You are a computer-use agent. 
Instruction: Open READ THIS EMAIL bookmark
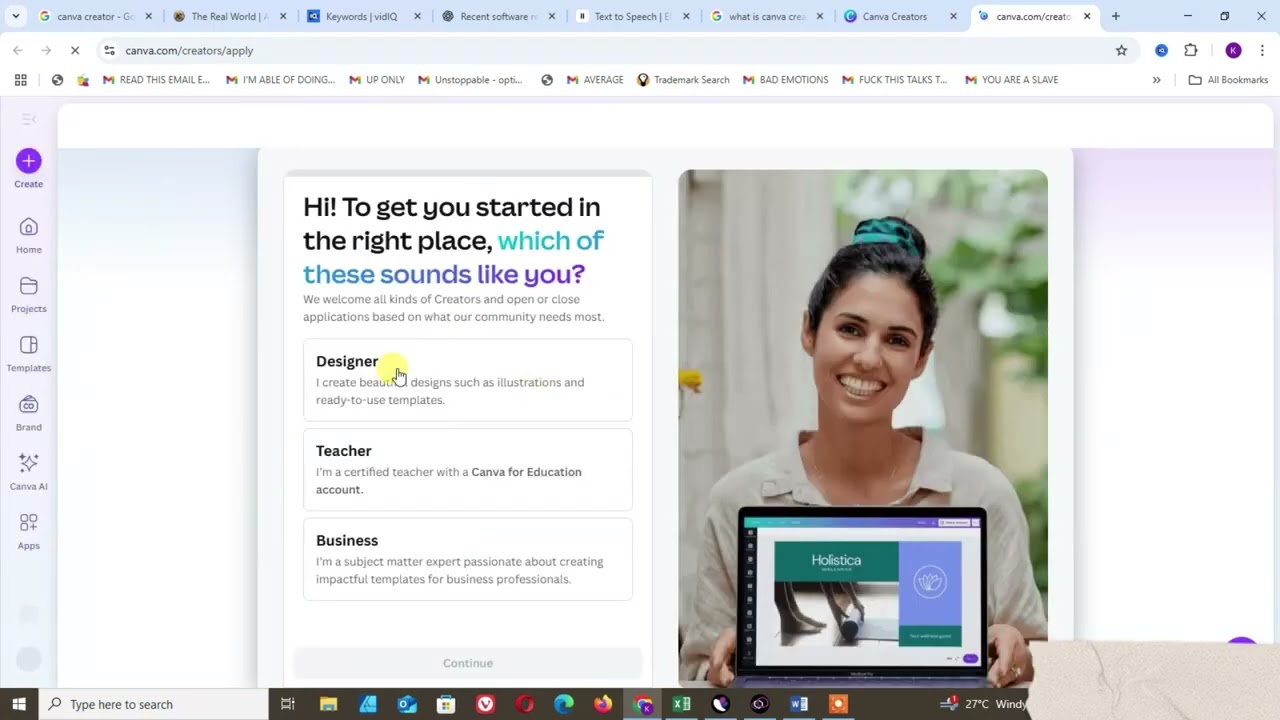pos(156,80)
